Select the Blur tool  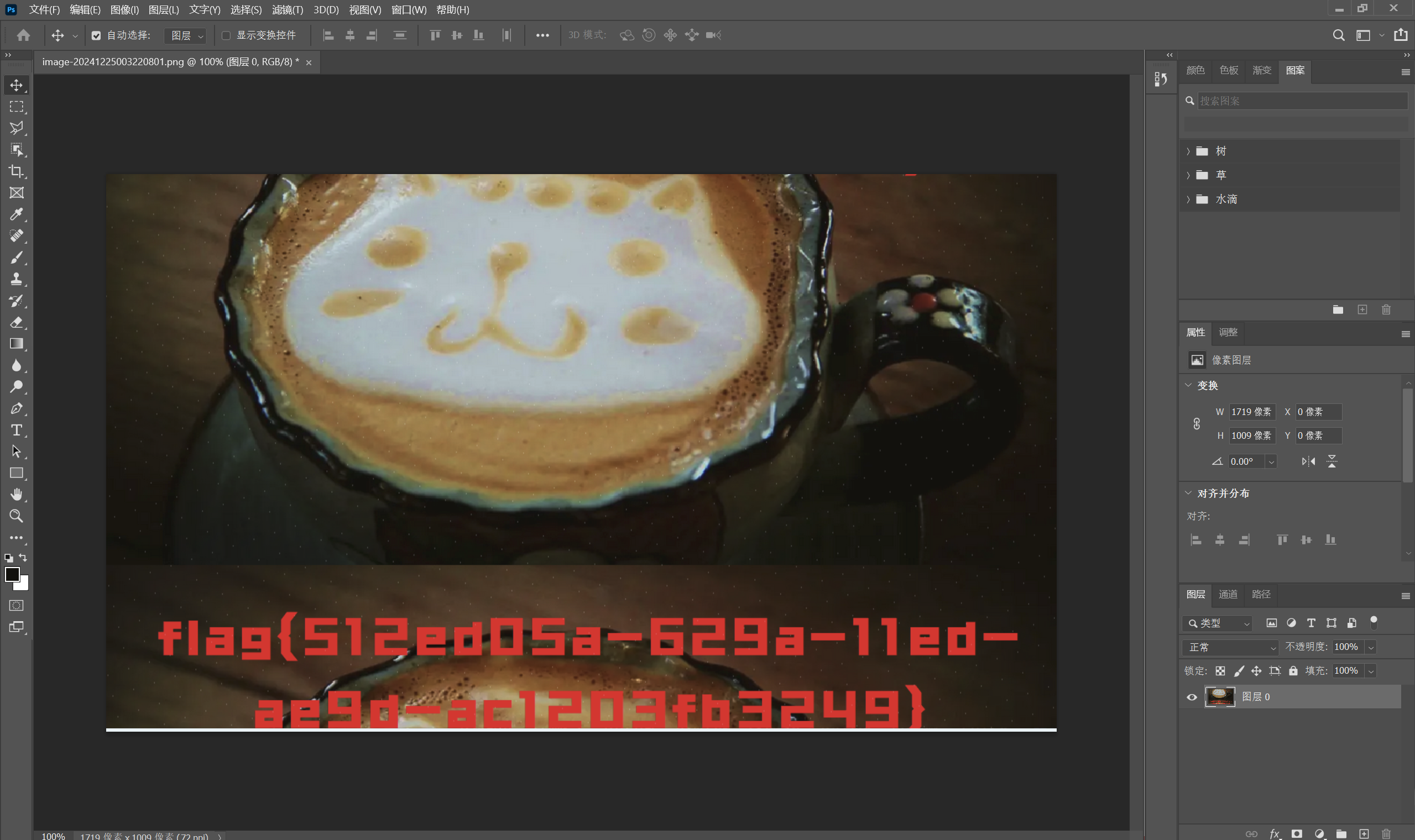[x=17, y=365]
